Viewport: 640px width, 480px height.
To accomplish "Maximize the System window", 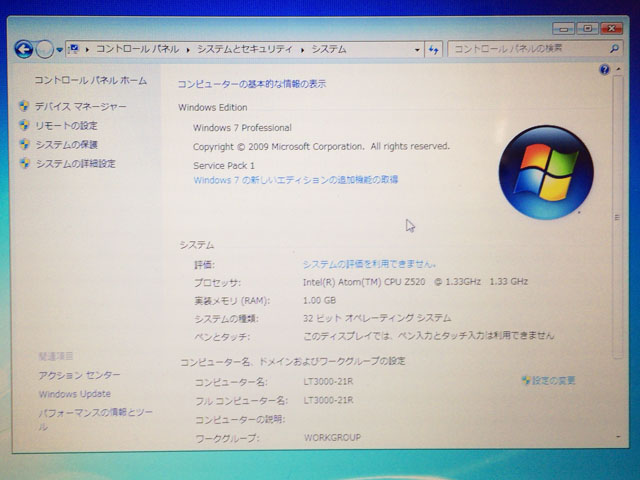I will tap(587, 28).
